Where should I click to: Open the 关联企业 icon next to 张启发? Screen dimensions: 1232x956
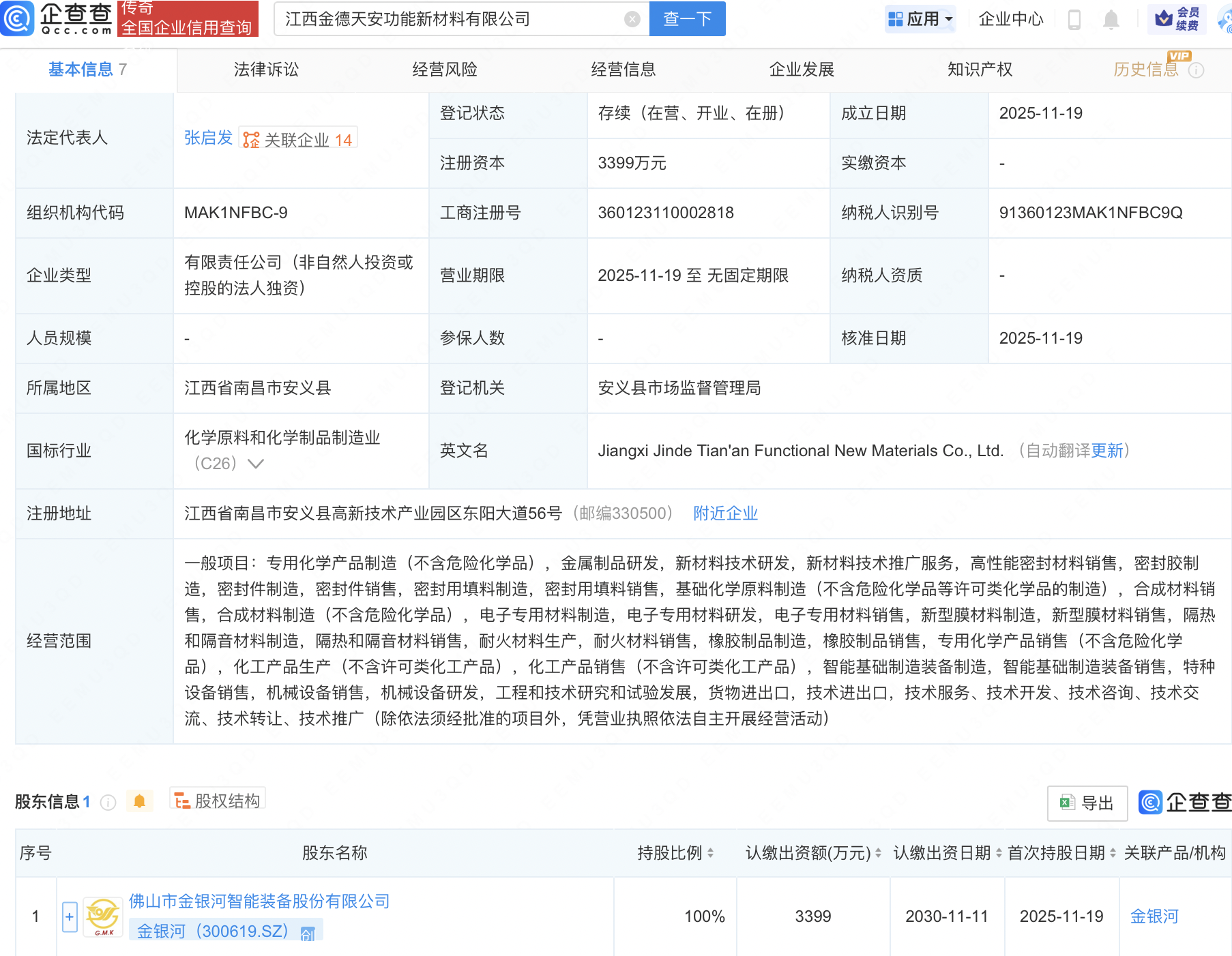252,138
